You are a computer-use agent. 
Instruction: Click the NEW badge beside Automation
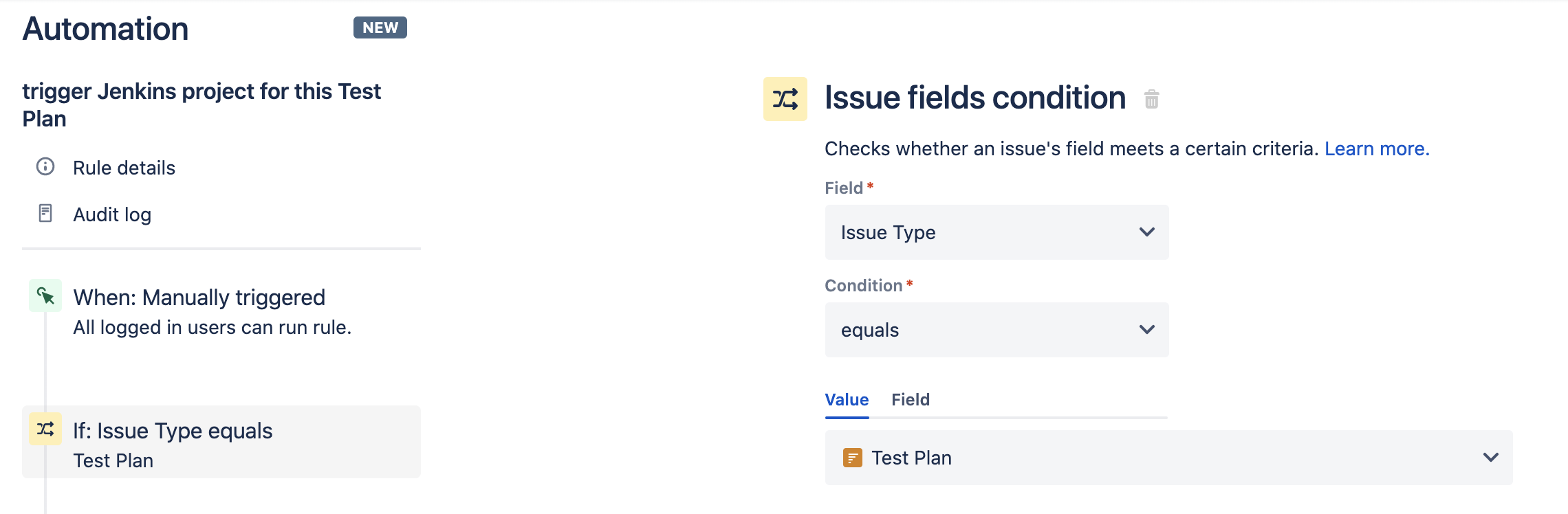380,27
